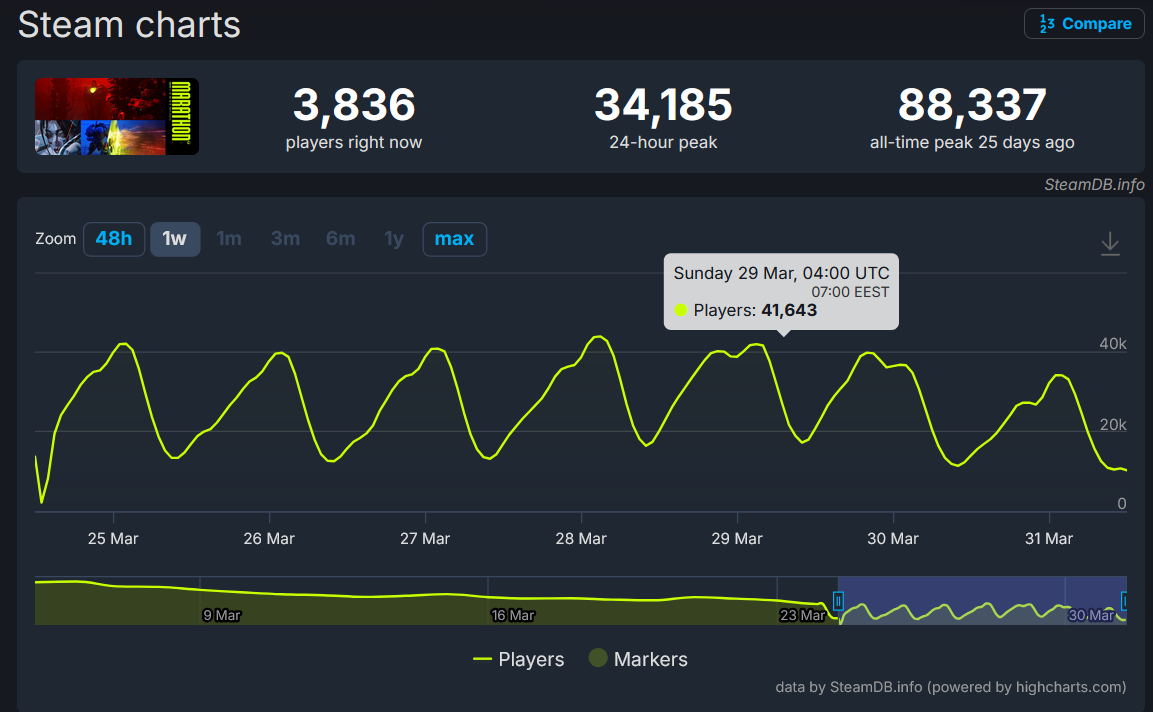Click the 40k y-axis label

click(1113, 343)
